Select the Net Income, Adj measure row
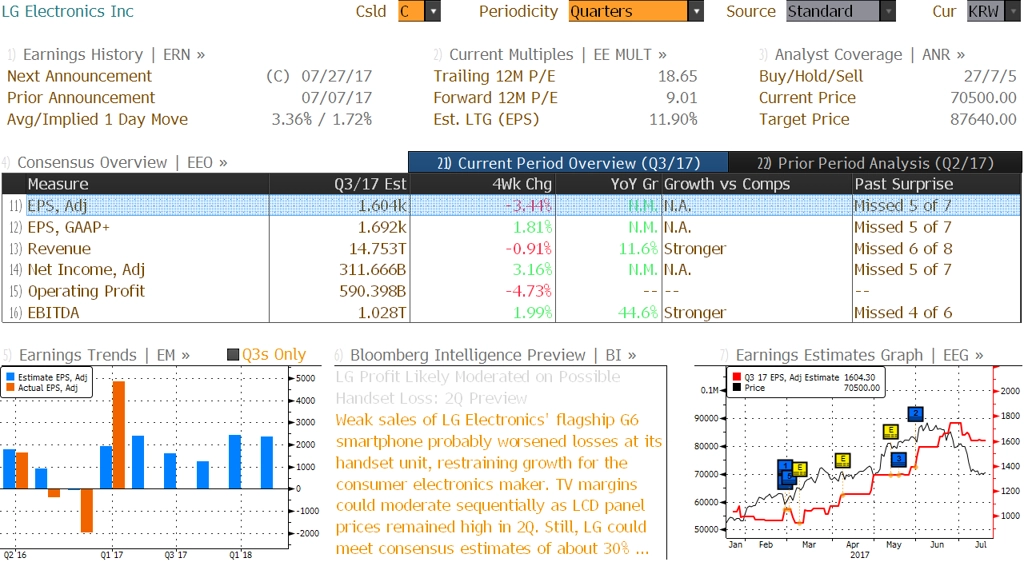1024x562 pixels. (511, 270)
